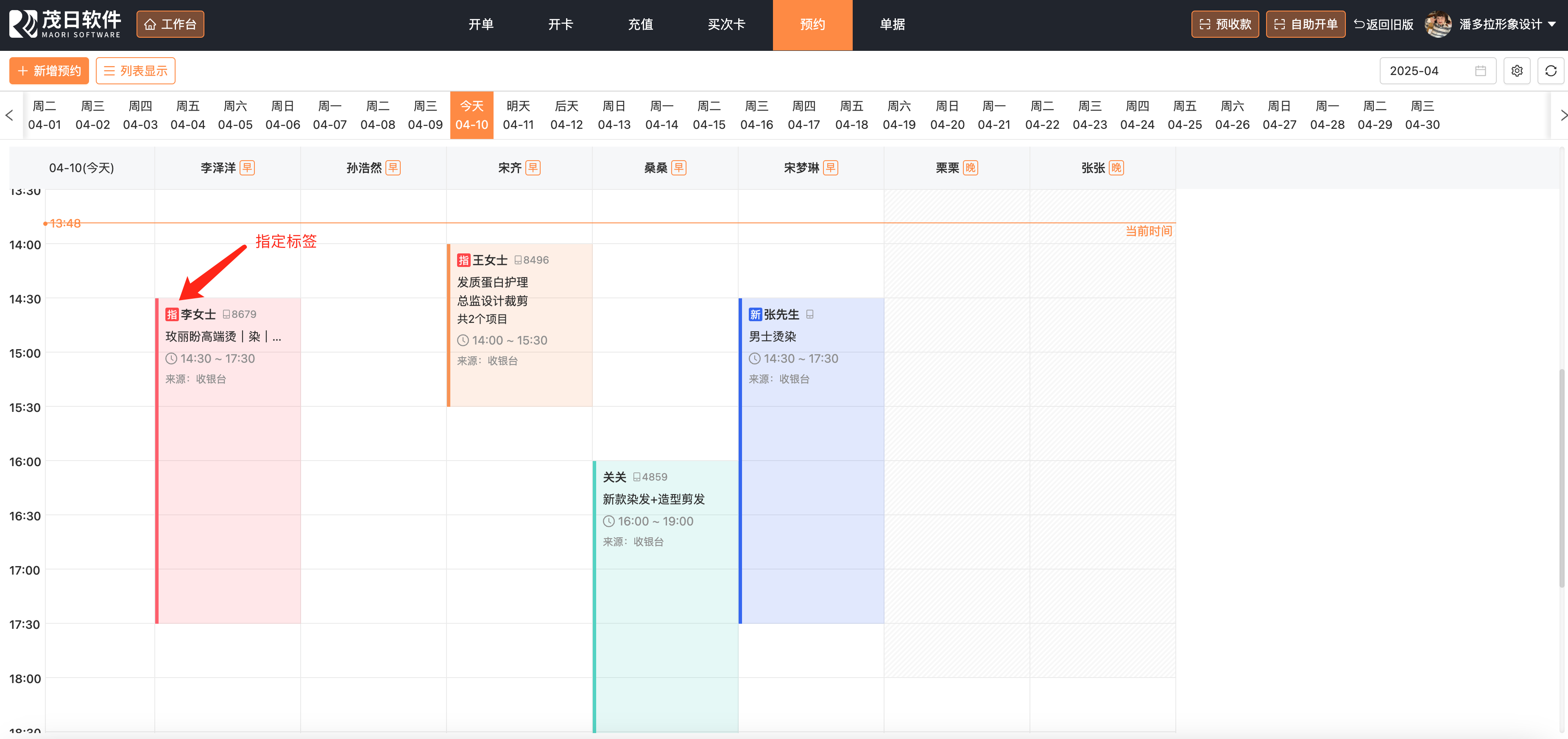Switch to the 开单 tab
The width and height of the screenshot is (1568, 739).
coord(481,24)
